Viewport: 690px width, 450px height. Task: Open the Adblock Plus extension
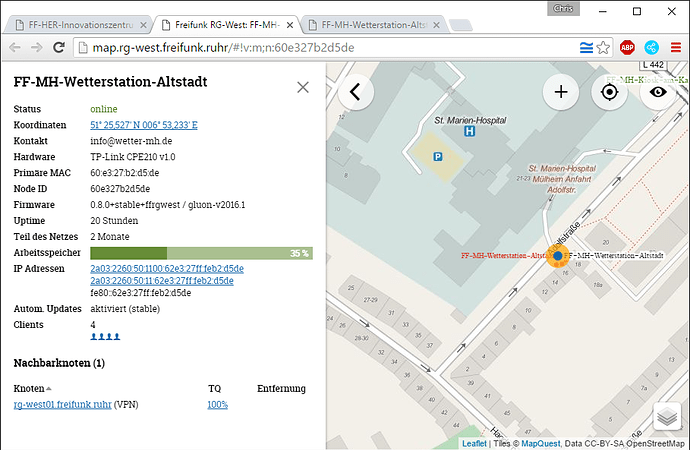tap(628, 48)
